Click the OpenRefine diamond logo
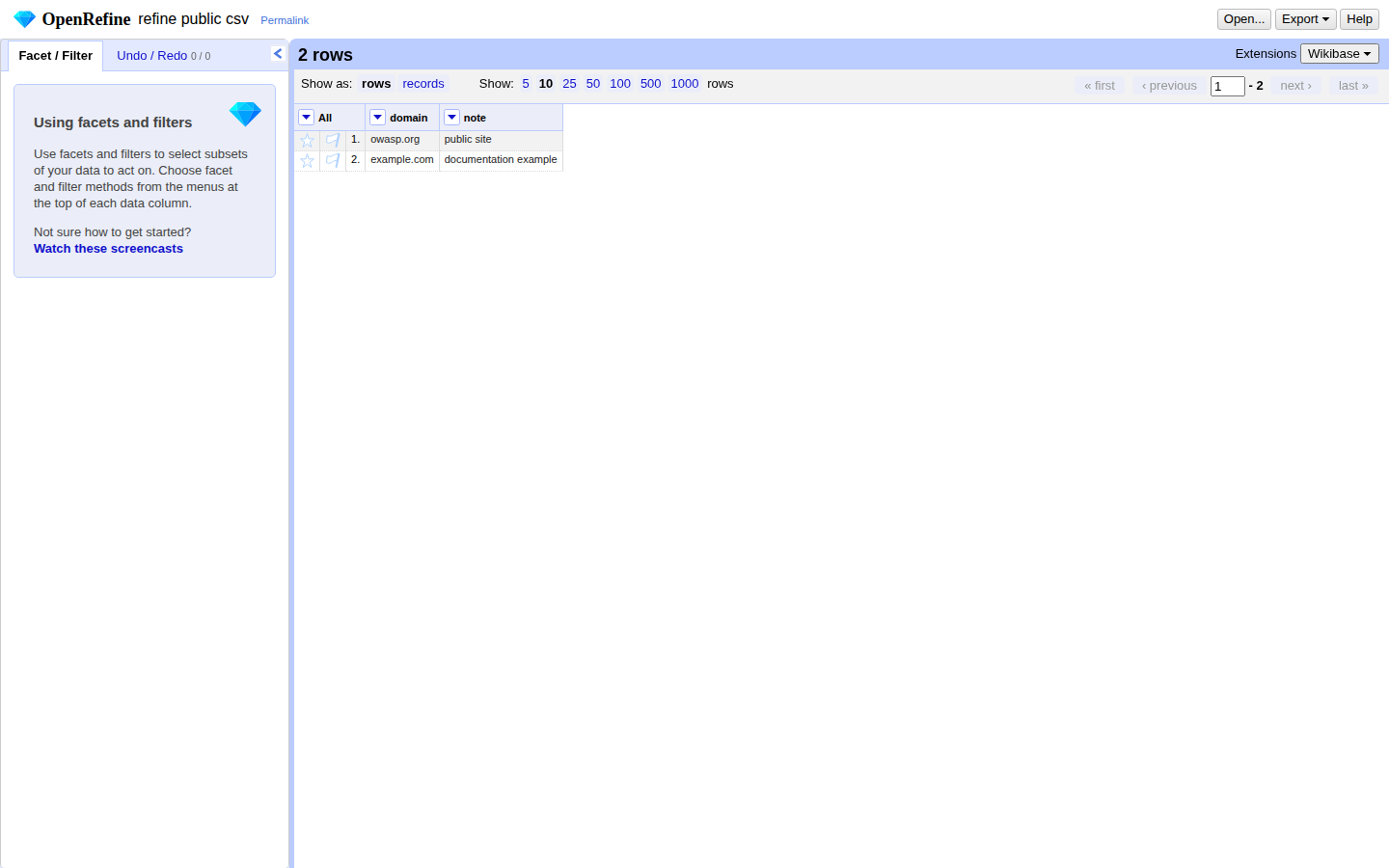This screenshot has height=868, width=1389. coord(24,19)
